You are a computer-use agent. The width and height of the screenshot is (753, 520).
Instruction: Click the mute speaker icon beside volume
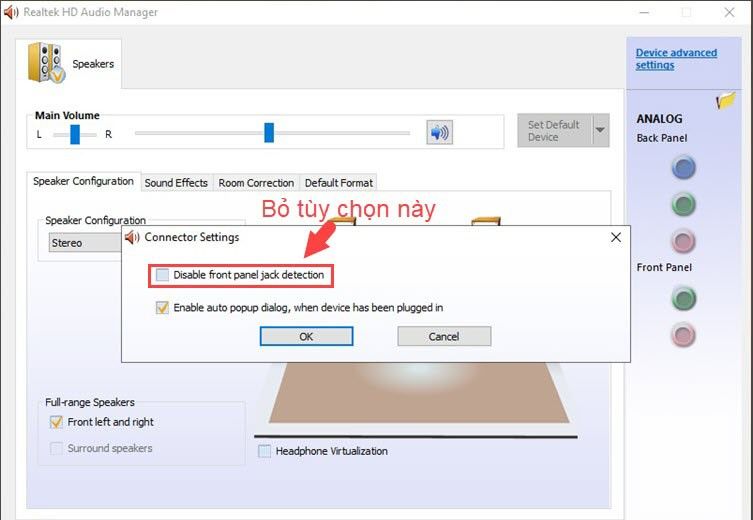coord(439,132)
